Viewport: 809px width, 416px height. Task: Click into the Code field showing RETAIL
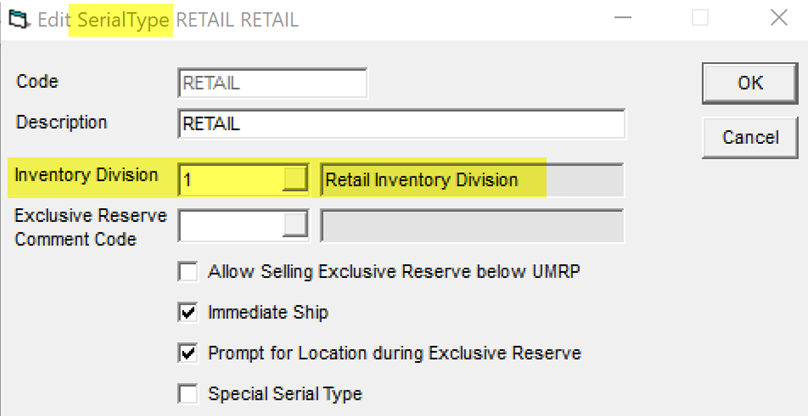tap(272, 83)
